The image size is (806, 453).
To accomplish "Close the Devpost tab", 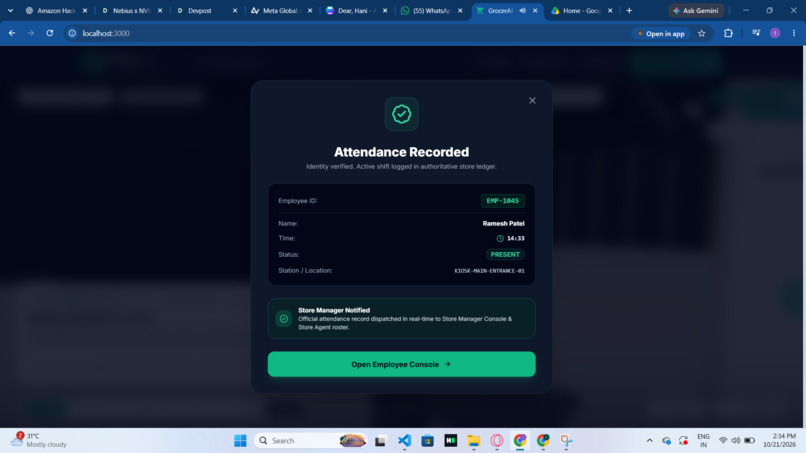I will [x=235, y=10].
